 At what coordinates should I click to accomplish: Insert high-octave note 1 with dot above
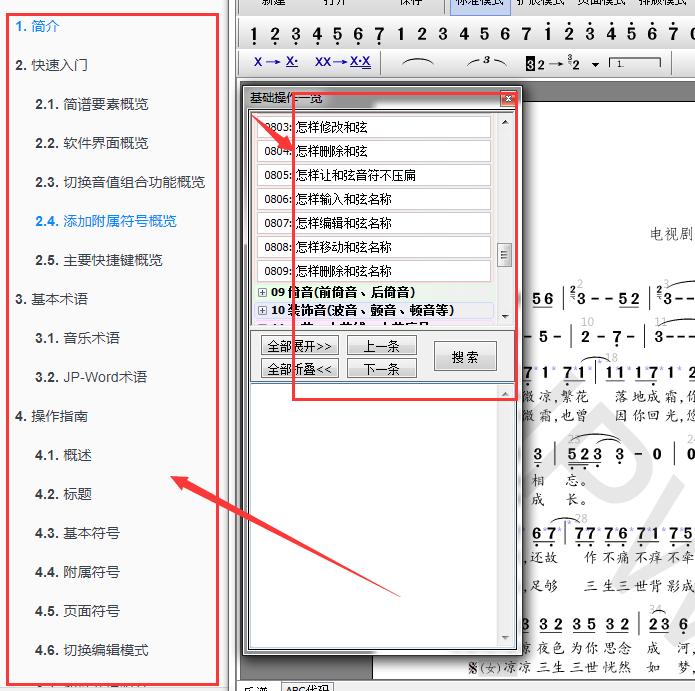[x=548, y=32]
